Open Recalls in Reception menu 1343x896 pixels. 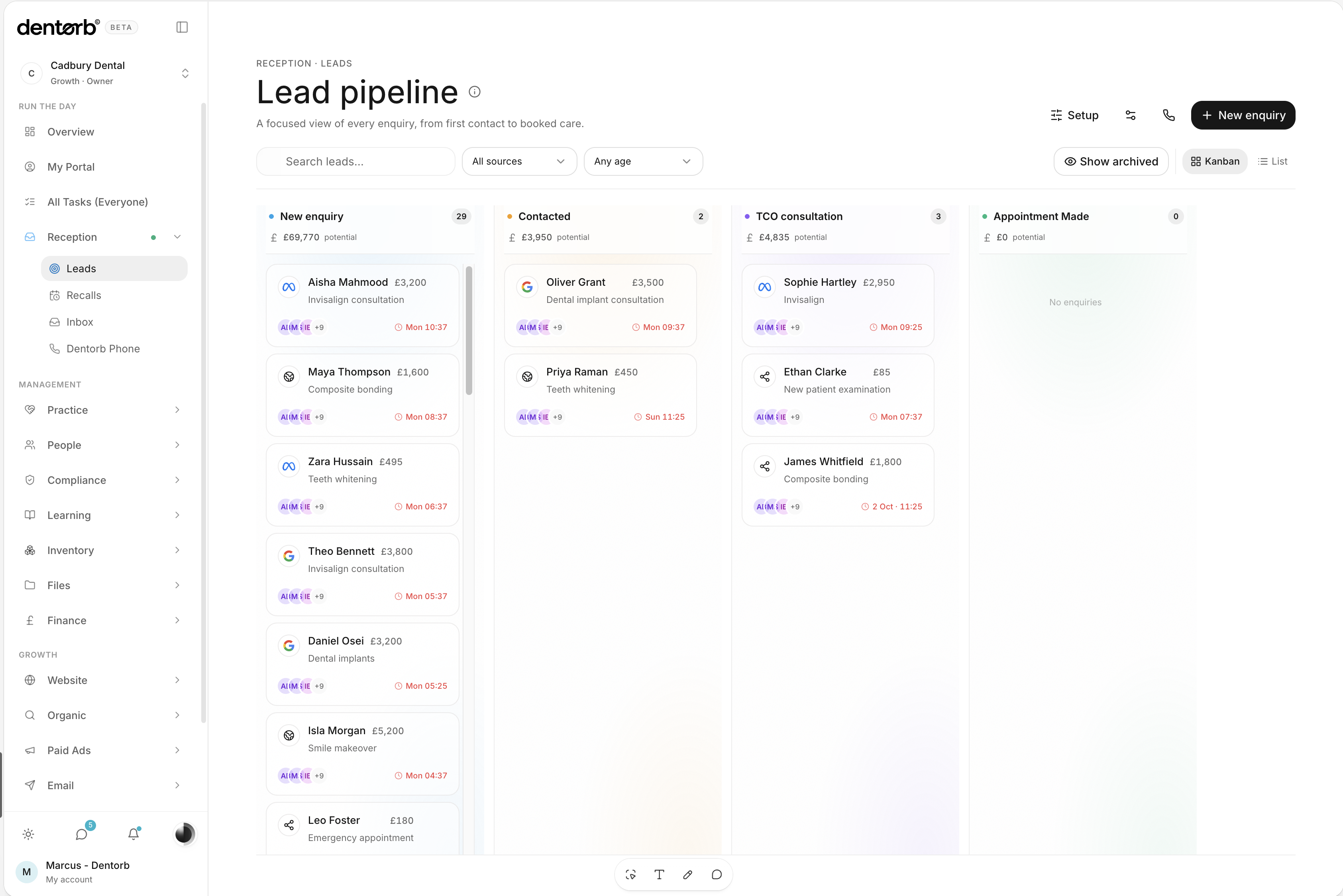tap(83, 295)
